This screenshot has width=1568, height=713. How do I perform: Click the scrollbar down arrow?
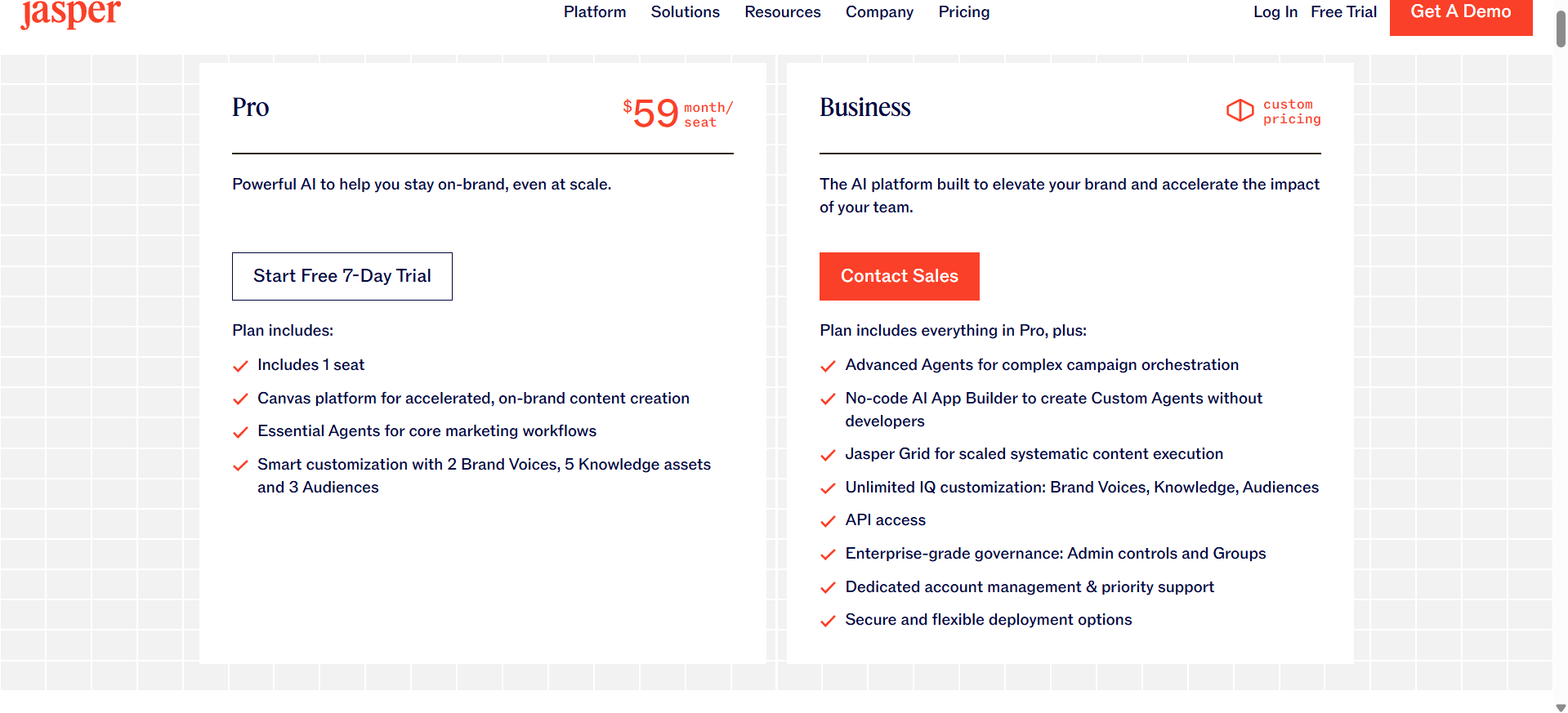point(1560,707)
